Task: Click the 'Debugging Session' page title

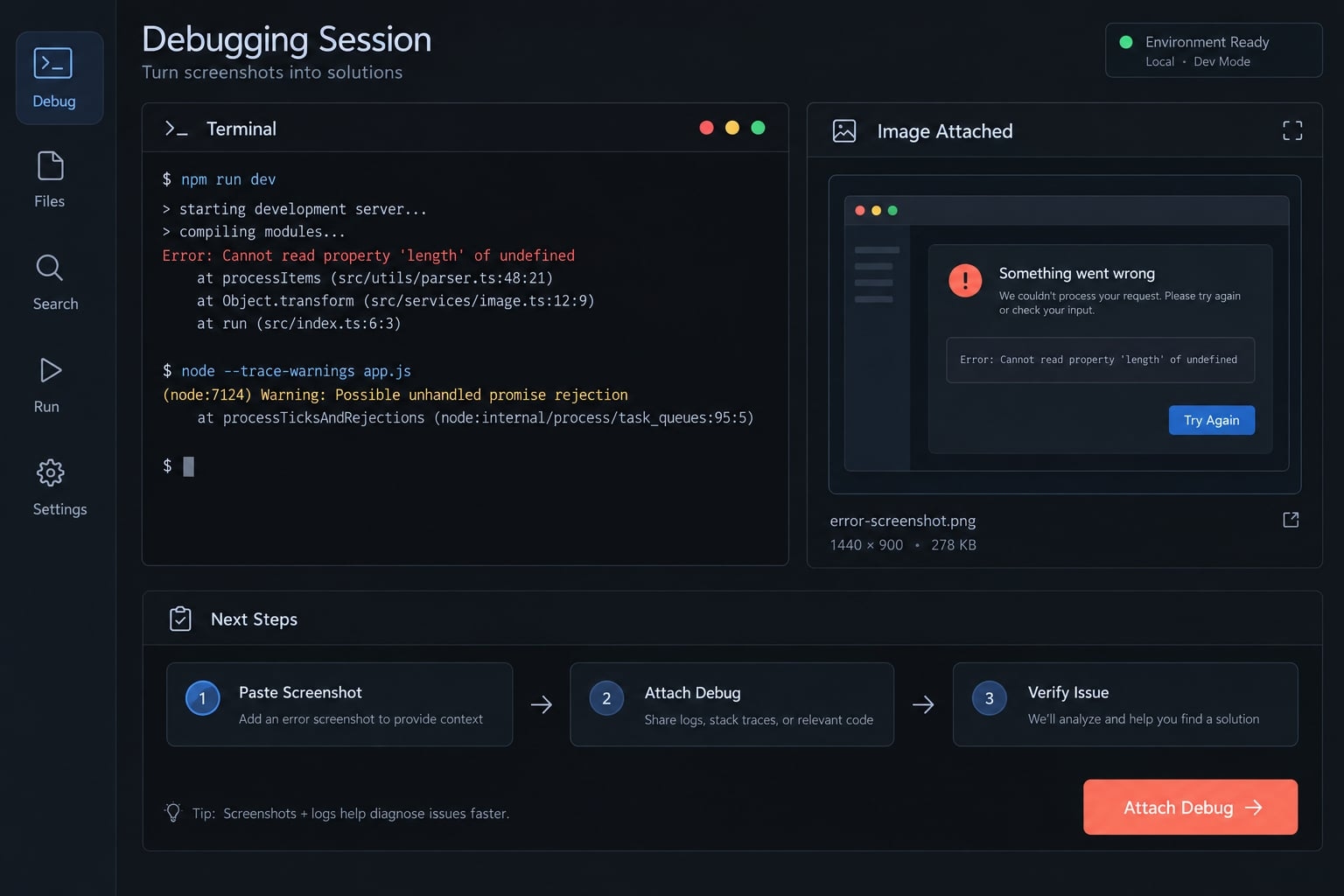Action: point(287,39)
